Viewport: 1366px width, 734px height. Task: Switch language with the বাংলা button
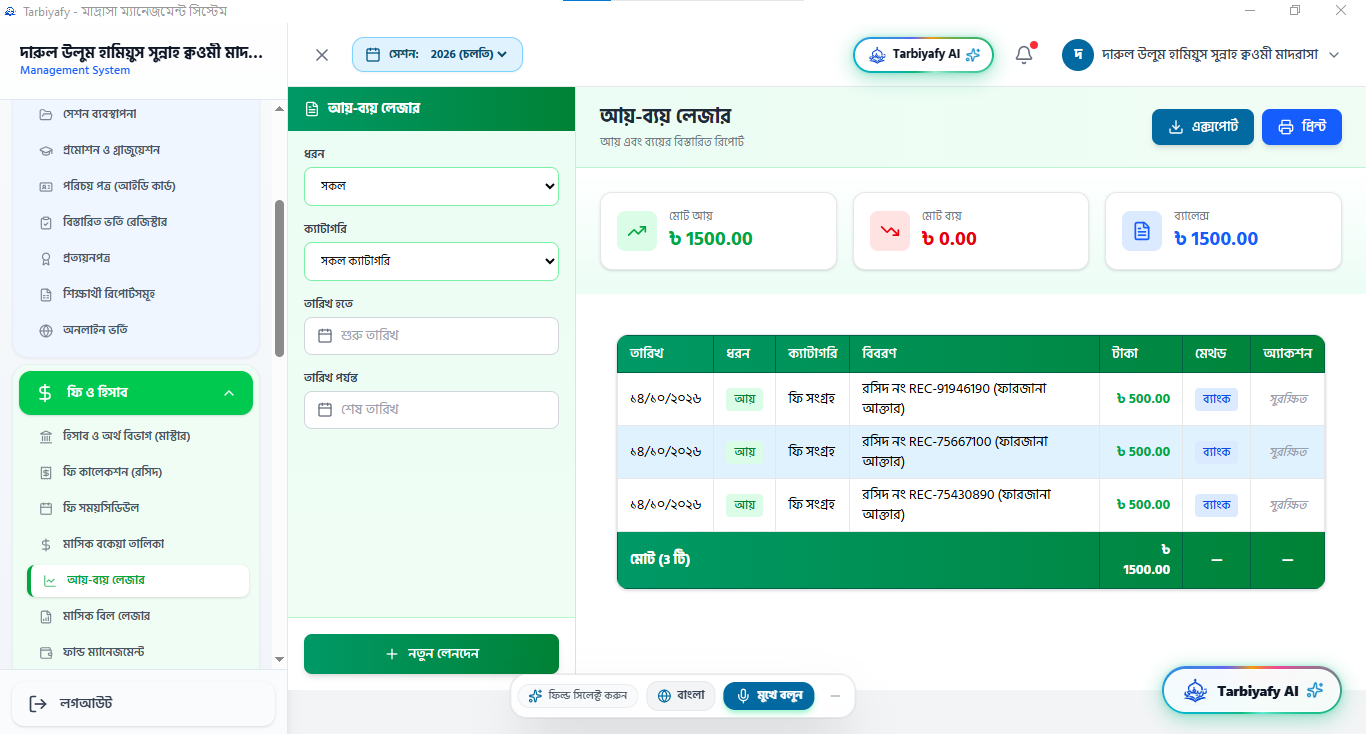(x=681, y=696)
